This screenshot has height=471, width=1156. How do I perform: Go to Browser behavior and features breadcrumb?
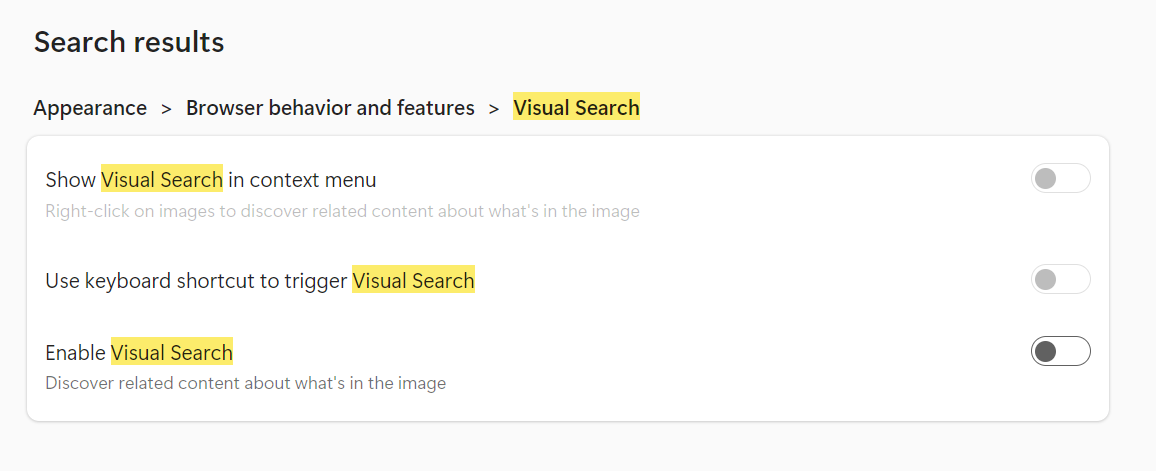pos(330,108)
